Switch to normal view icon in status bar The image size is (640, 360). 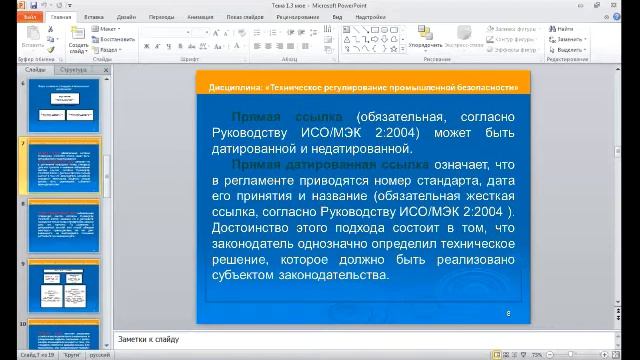(x=496, y=355)
